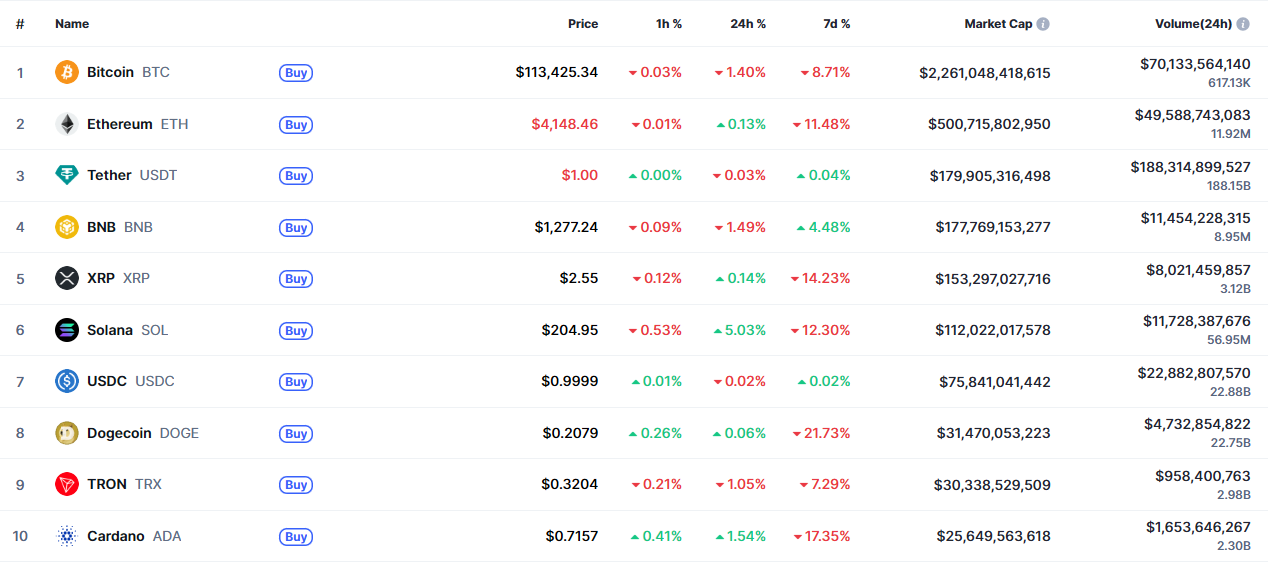This screenshot has width=1268, height=567.
Task: Open the Market Cap info tooltip icon
Action: click(x=1043, y=24)
